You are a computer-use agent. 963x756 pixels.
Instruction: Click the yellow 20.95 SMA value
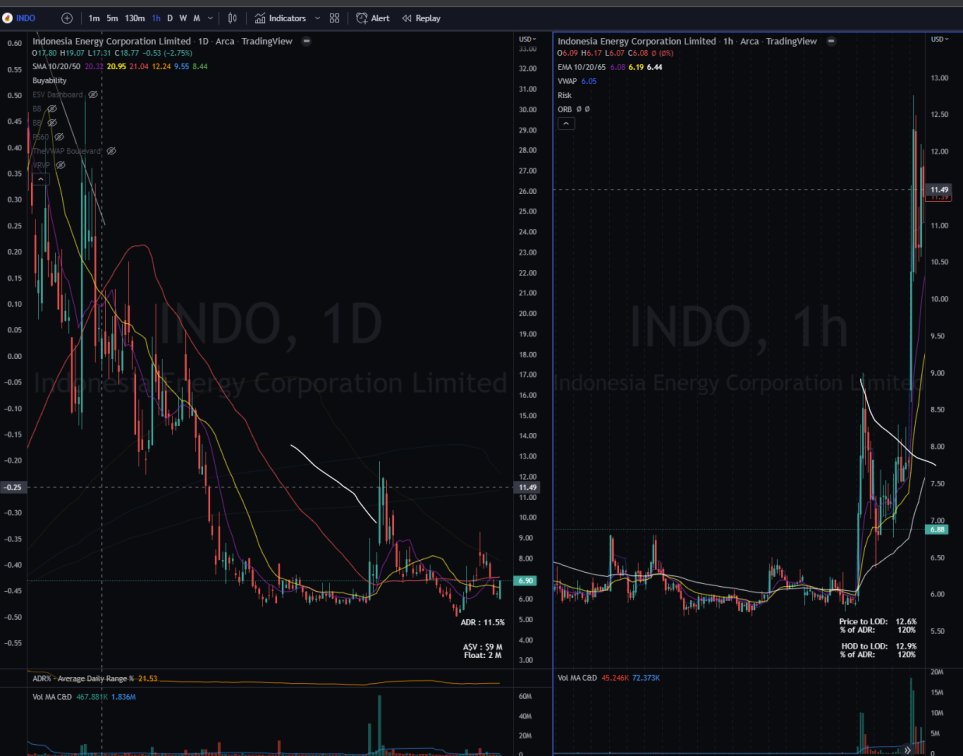point(115,66)
